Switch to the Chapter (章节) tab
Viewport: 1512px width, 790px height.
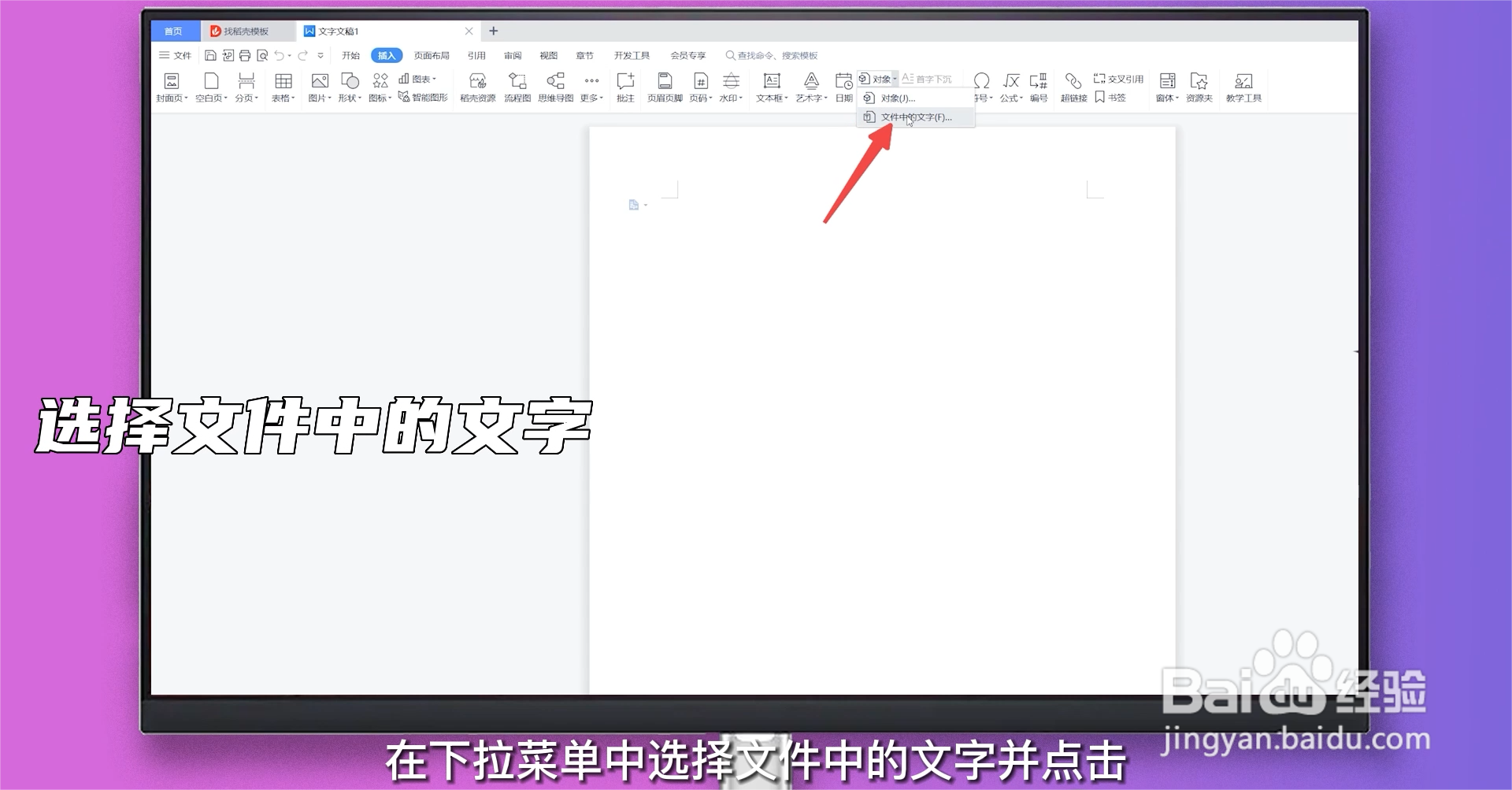tap(584, 55)
